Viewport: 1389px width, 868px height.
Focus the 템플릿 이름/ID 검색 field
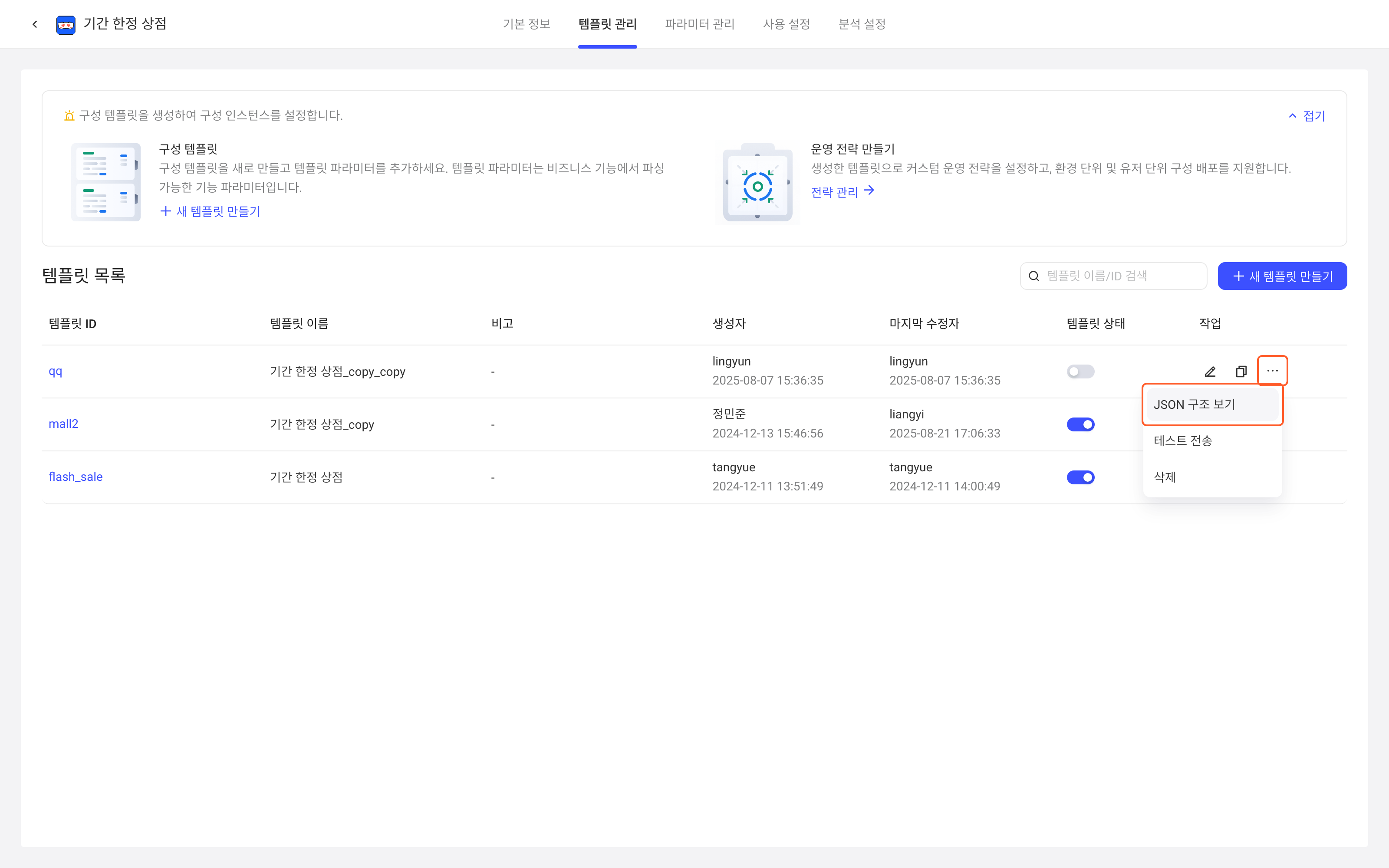1113,276
